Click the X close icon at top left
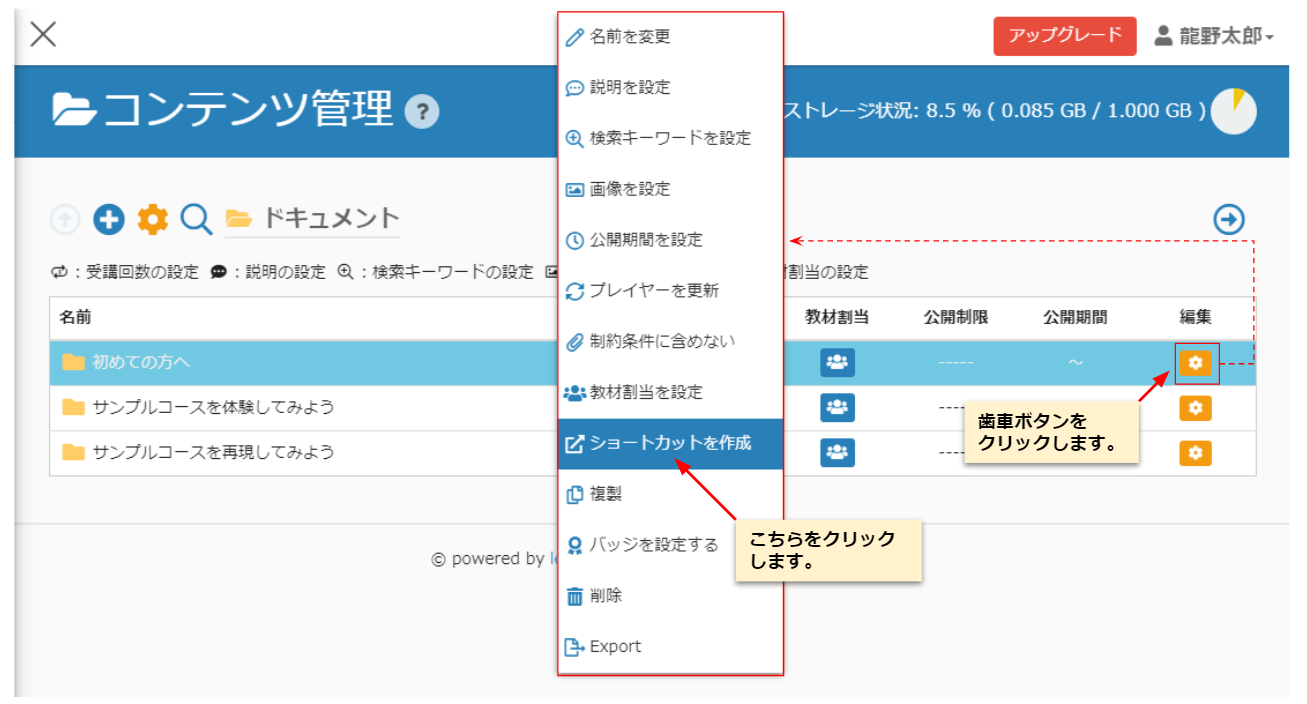Viewport: 1307px width, 704px height. pyautogui.click(x=43, y=35)
